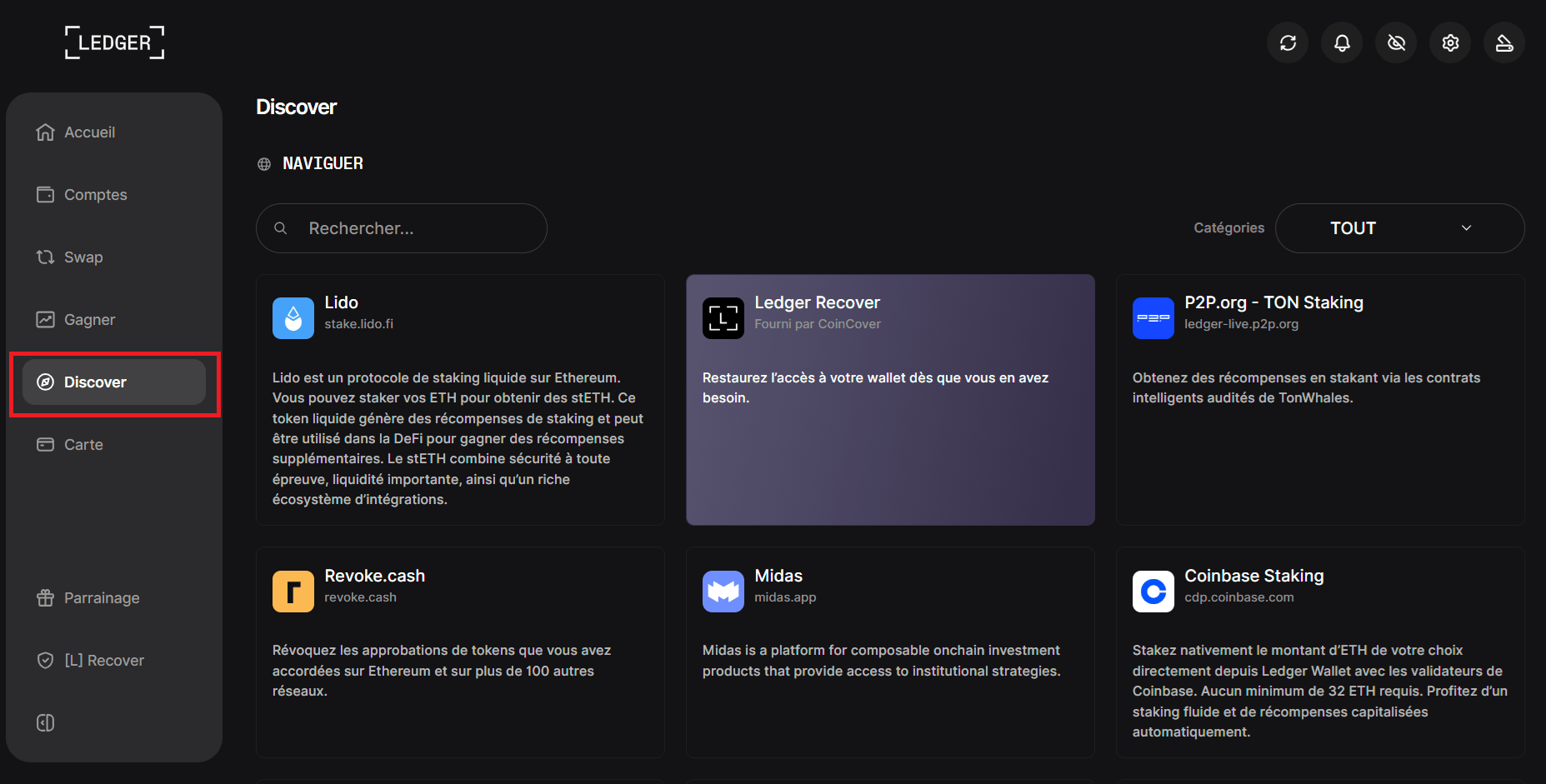Open Gagner in the sidebar
The image size is (1546, 784).
click(x=114, y=320)
